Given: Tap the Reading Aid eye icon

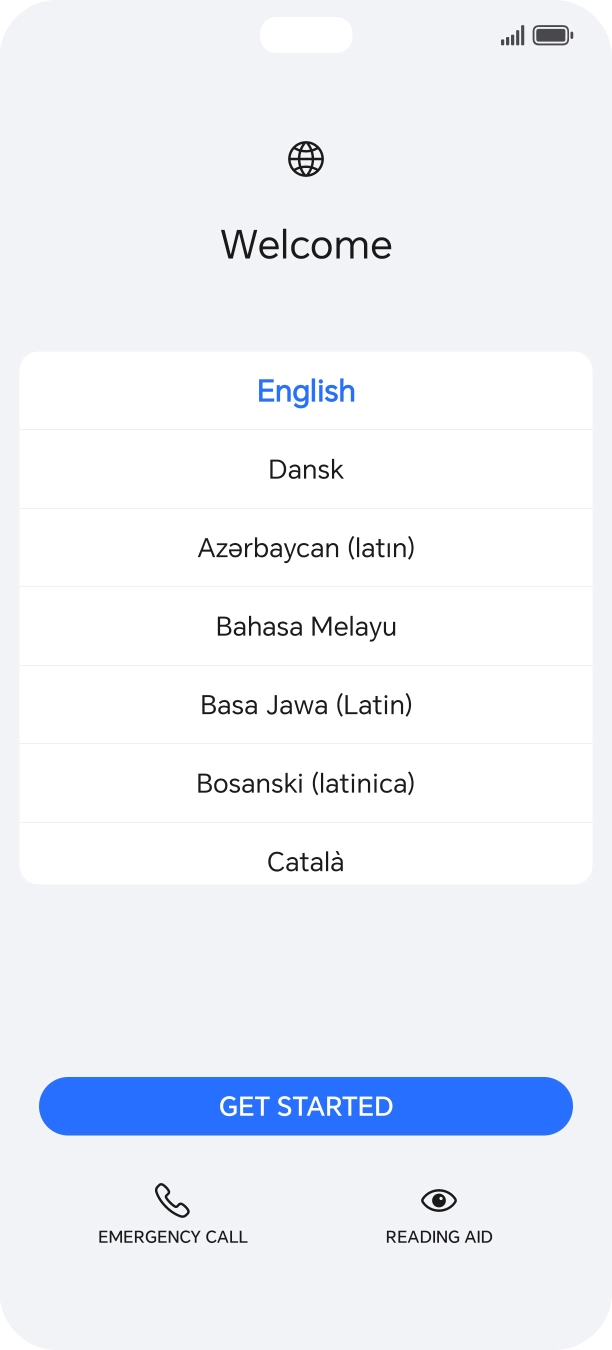Looking at the screenshot, I should coord(440,1201).
